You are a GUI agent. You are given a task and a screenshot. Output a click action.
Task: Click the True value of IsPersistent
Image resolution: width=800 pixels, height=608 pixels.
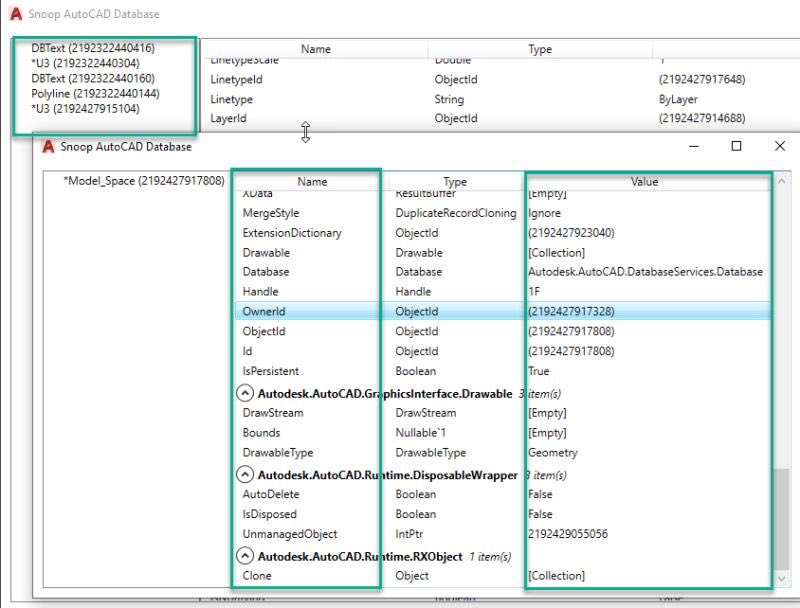538,371
